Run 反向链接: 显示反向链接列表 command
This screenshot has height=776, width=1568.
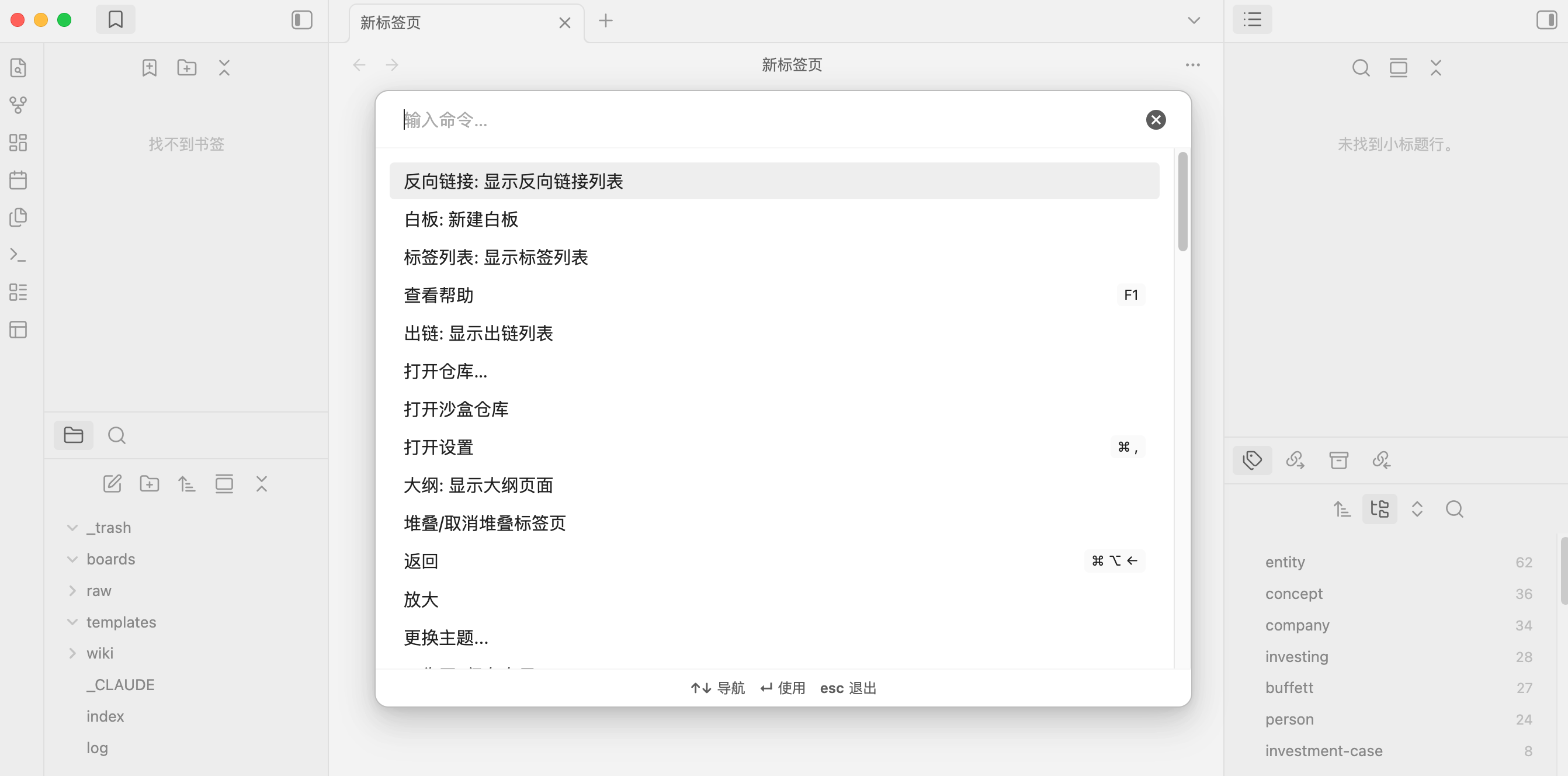pos(774,181)
